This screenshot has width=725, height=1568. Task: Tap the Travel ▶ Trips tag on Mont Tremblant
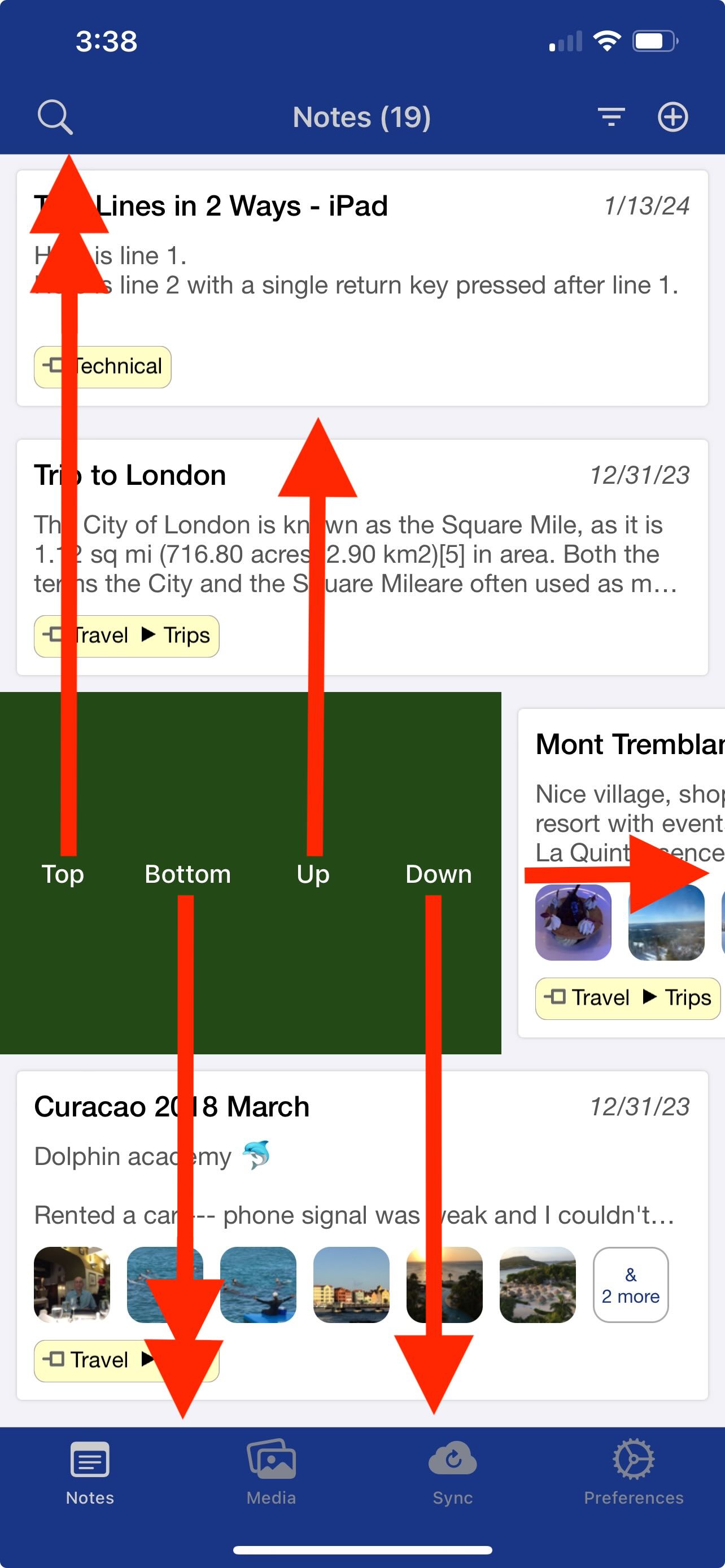[628, 998]
